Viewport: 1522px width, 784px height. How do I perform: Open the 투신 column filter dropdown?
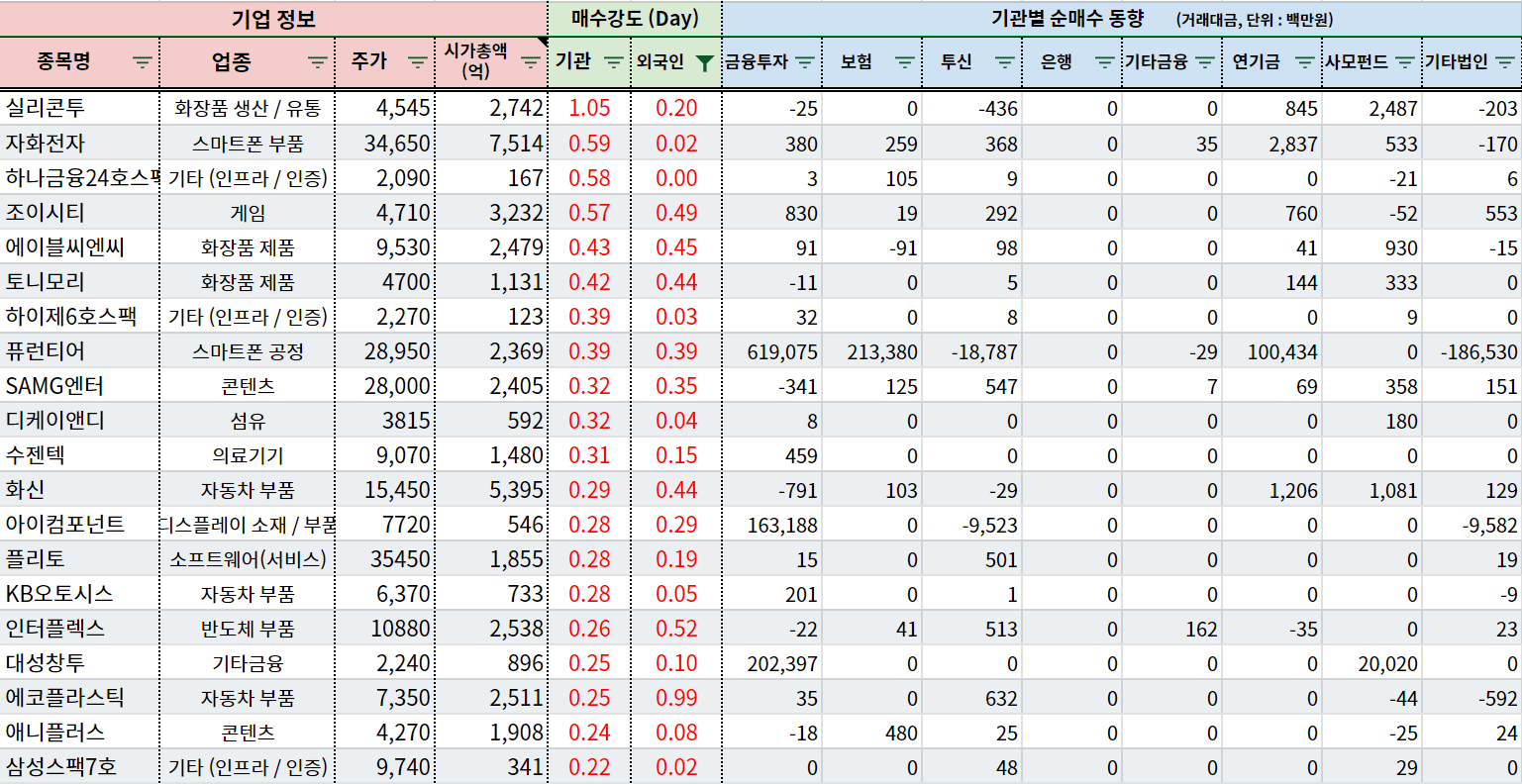1005,62
